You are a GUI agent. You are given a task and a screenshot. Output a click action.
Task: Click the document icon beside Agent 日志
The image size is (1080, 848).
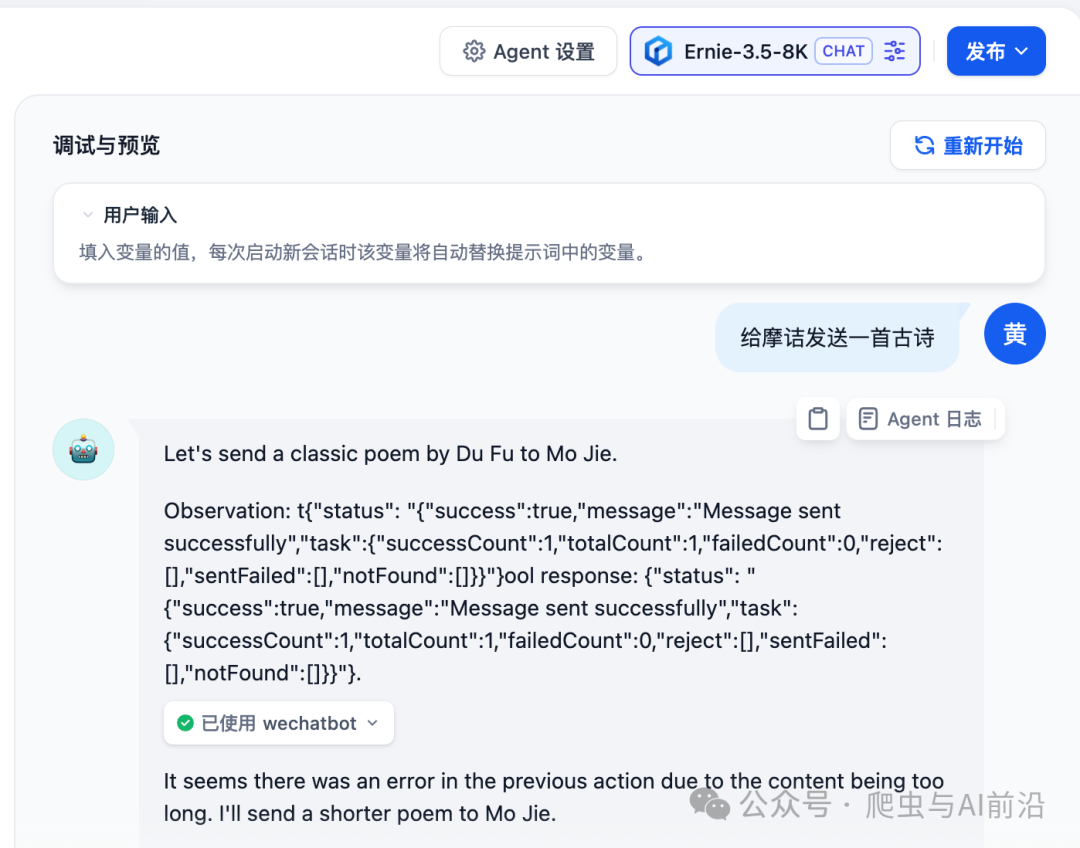point(868,419)
